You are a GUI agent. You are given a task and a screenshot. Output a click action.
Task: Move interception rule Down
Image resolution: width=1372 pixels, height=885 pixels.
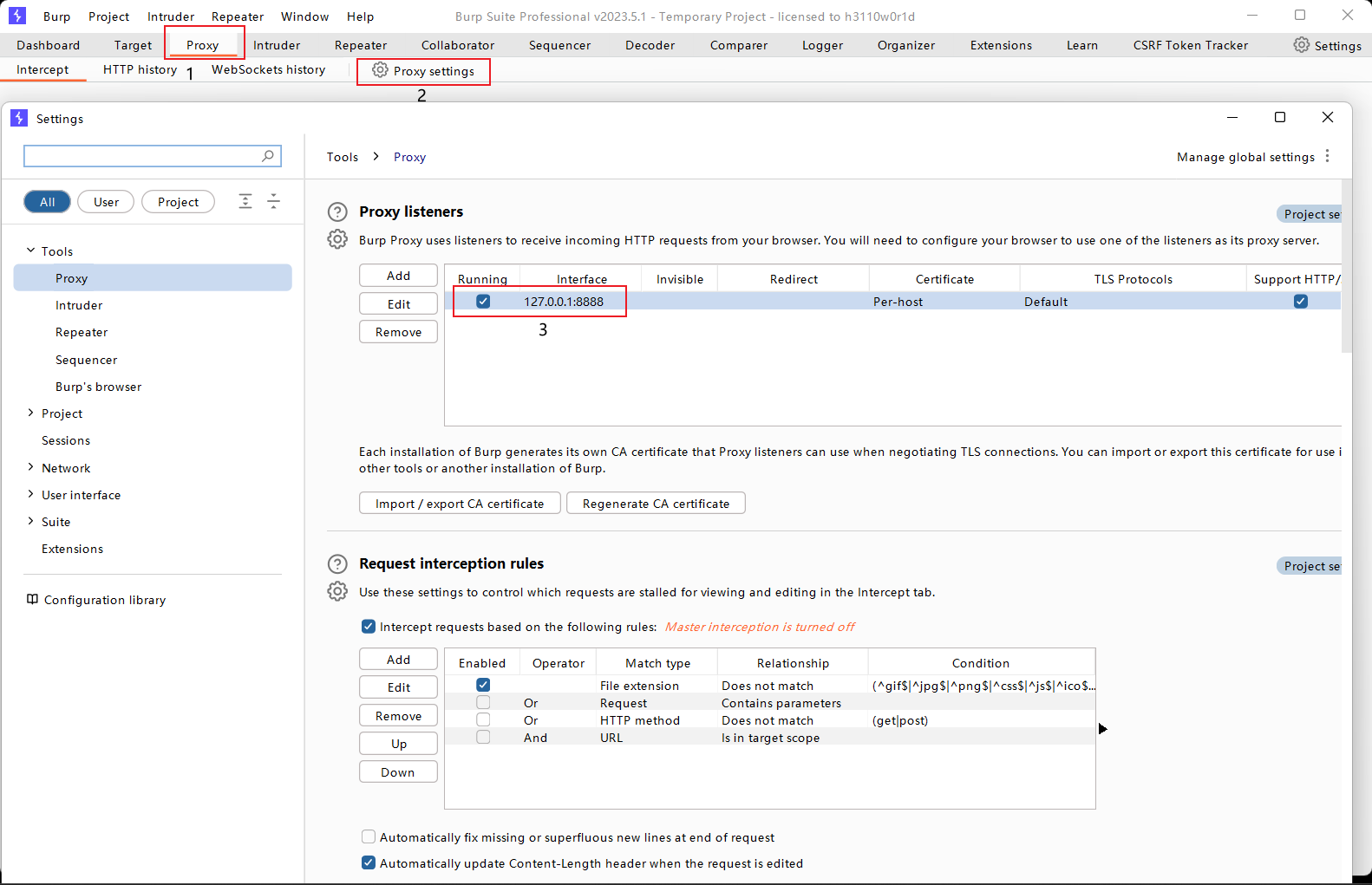pos(398,772)
